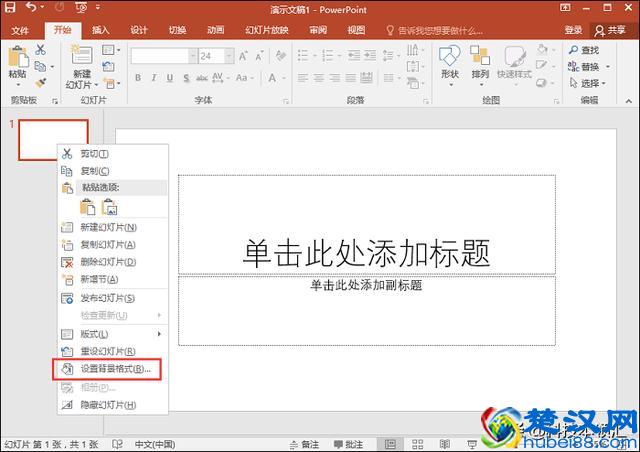Collapse the ribbon with the chevron

628,100
